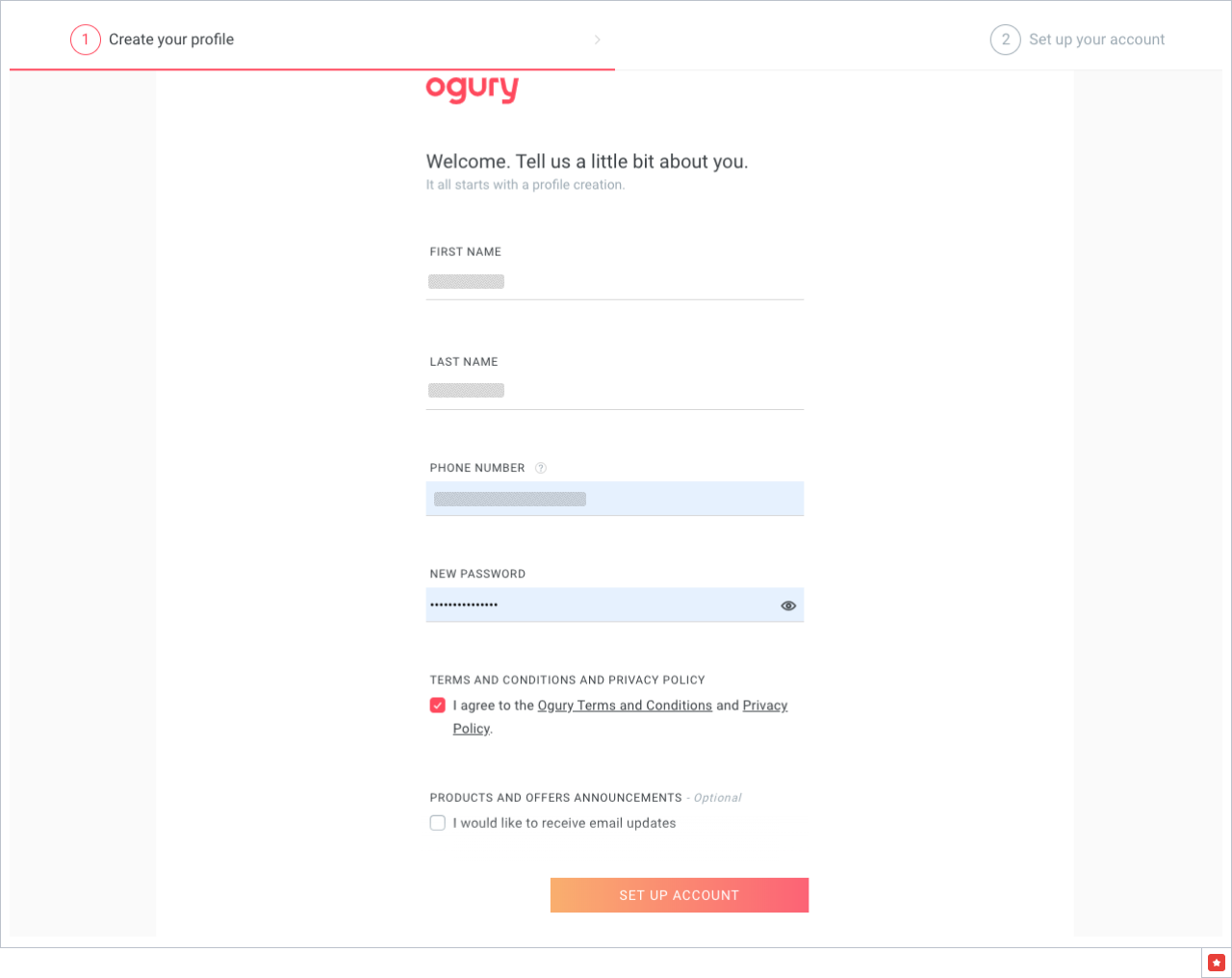This screenshot has width=1232, height=978.
Task: Click the Ogury logo
Action: (472, 88)
